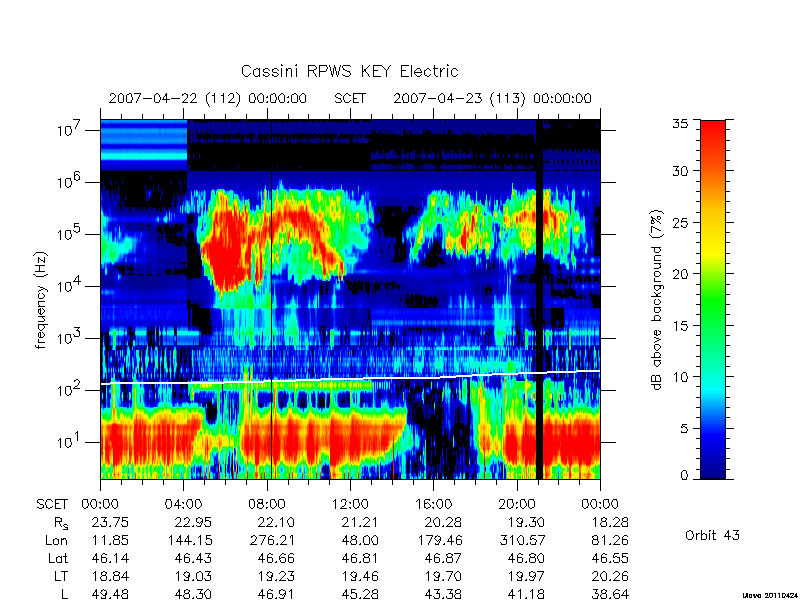This screenshot has height=600, width=800.
Task: Click the 16:00 time tick label
Action: pos(433,504)
